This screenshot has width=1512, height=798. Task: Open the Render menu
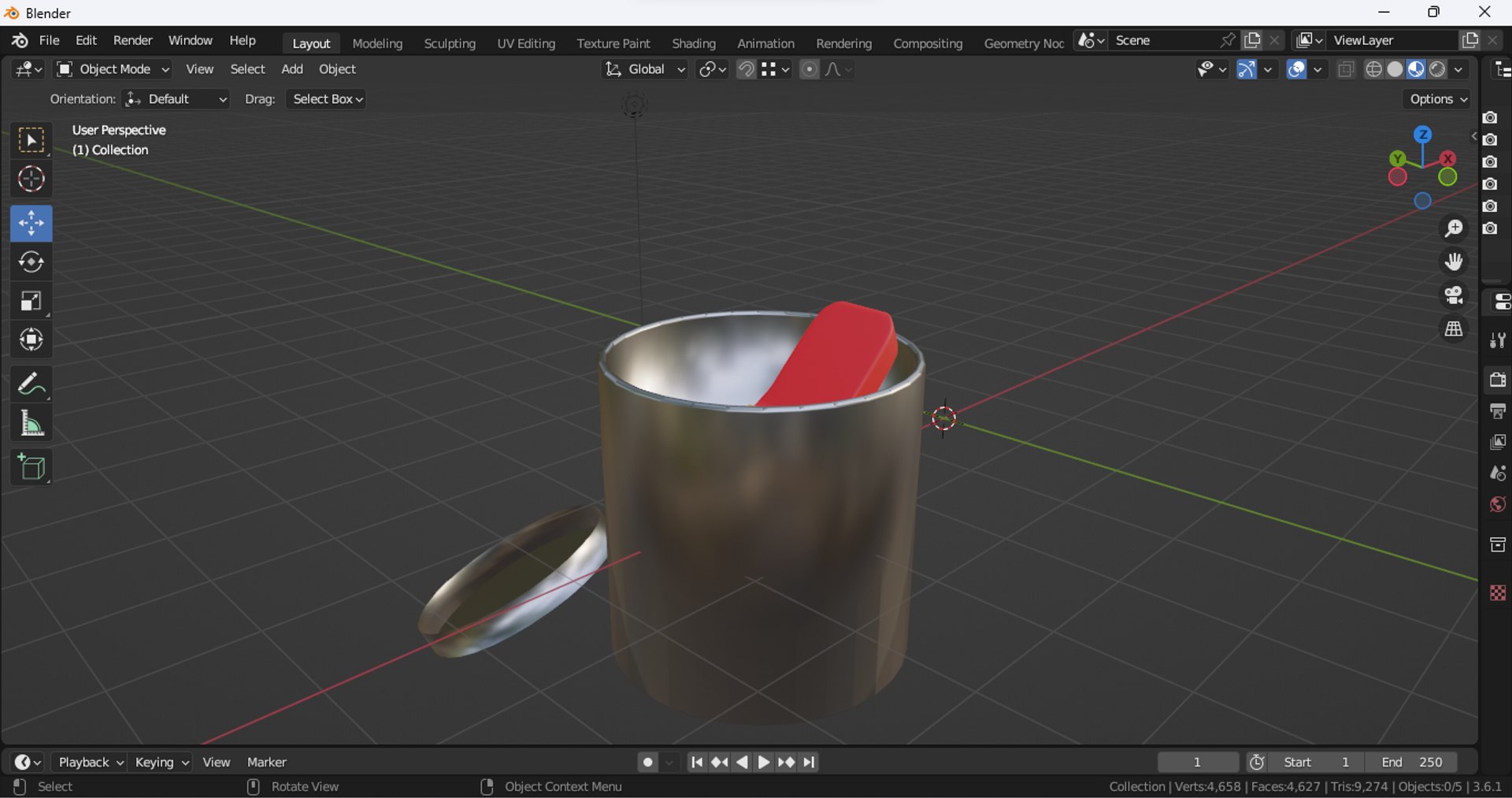click(132, 41)
